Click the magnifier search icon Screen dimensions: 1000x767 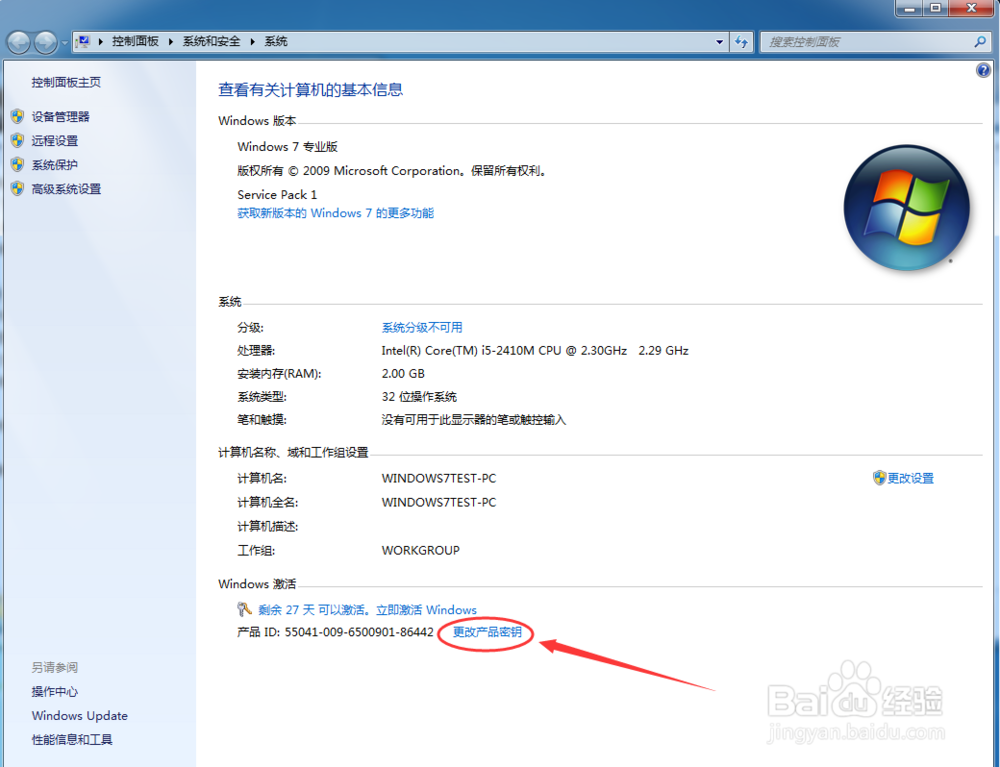tap(980, 42)
